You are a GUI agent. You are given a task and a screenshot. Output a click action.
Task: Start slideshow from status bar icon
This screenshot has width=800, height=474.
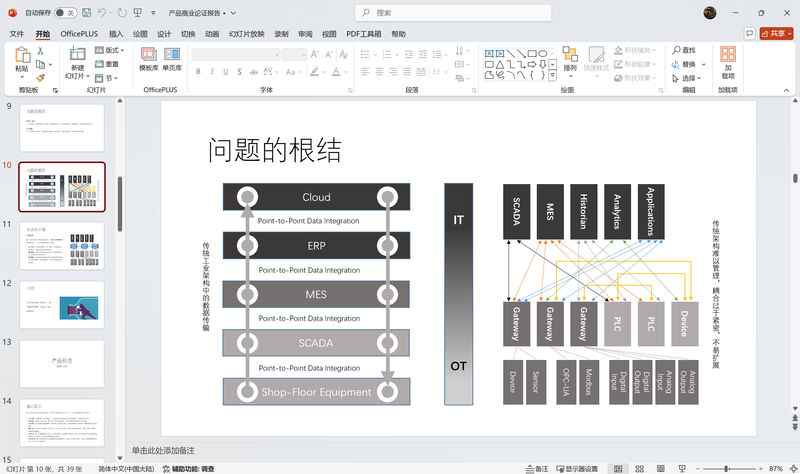click(x=682, y=468)
